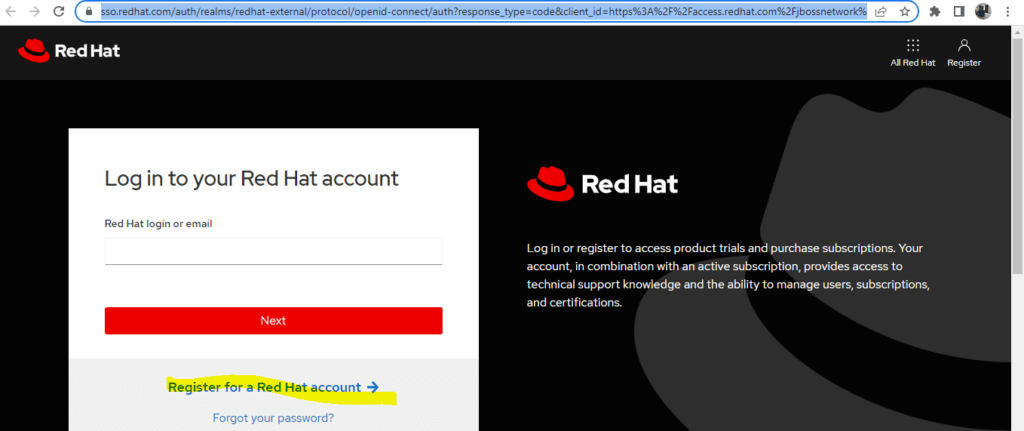Click the red Next button

click(x=274, y=321)
